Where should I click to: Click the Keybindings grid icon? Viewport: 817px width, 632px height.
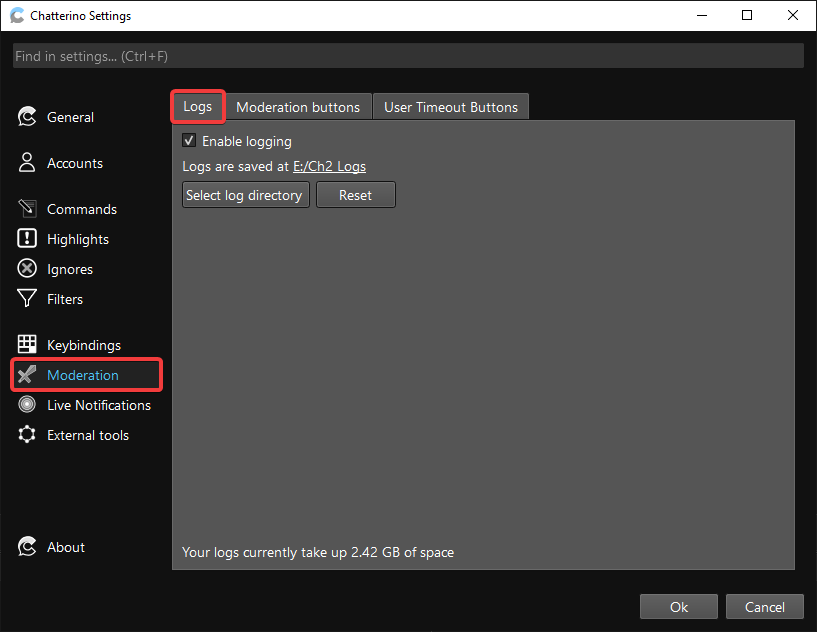tap(27, 344)
